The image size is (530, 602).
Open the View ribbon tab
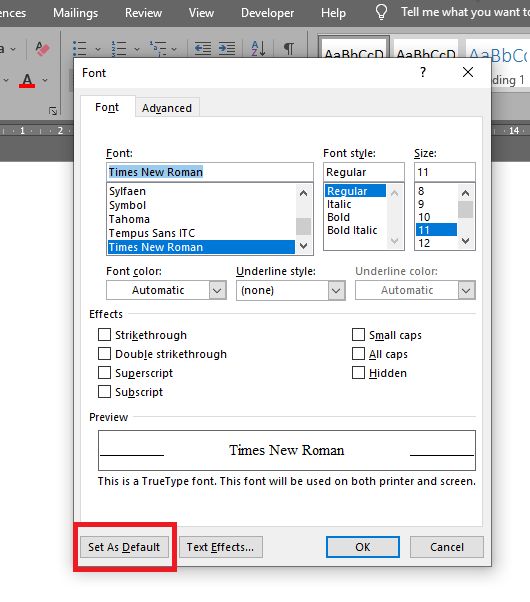[201, 13]
